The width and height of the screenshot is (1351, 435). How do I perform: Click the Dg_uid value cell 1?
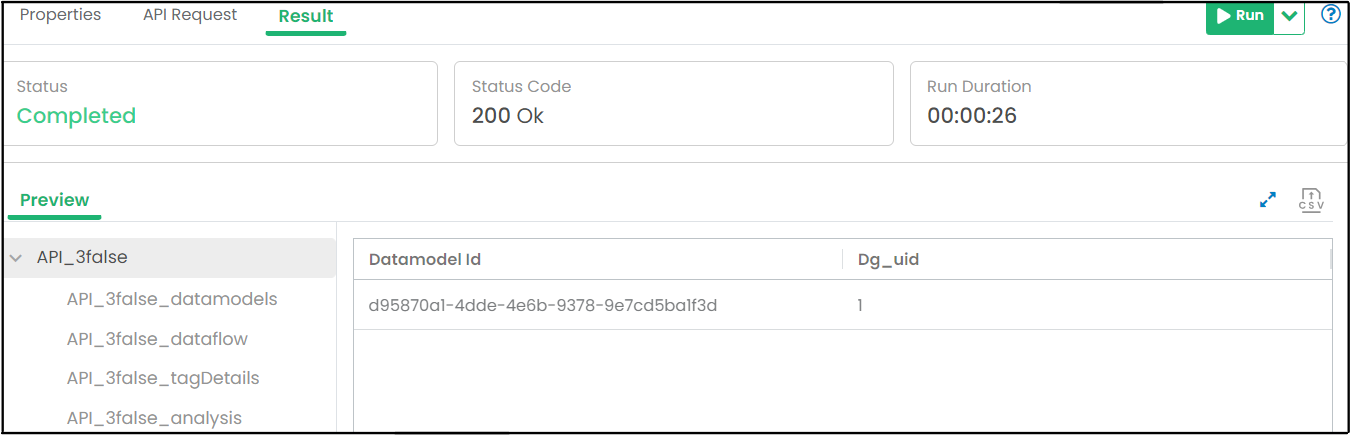point(860,305)
